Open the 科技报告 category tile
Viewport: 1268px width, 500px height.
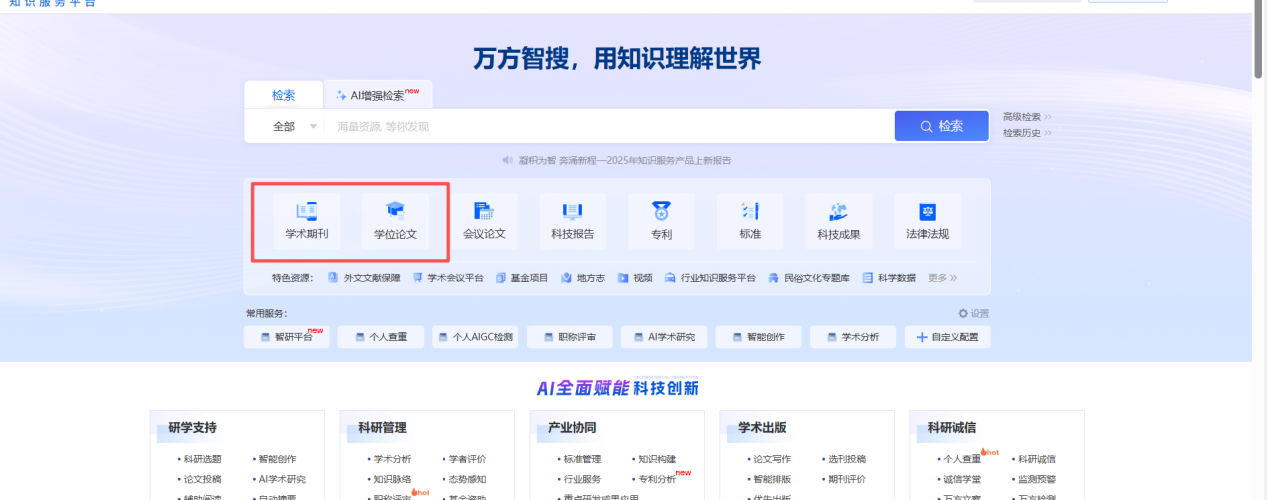pyautogui.click(x=573, y=222)
